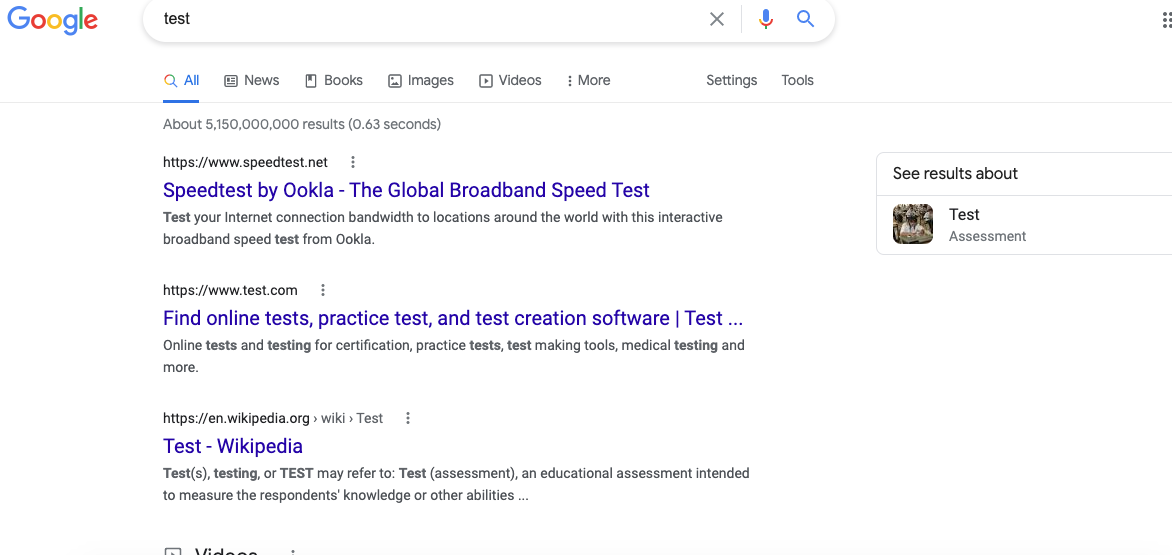Switch to the Videos tab

click(x=510, y=80)
